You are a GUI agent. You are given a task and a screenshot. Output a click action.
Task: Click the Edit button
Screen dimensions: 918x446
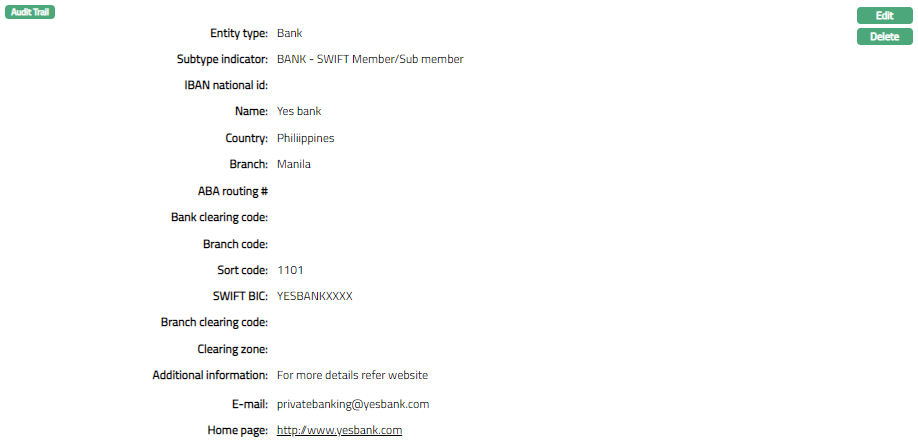tap(884, 16)
